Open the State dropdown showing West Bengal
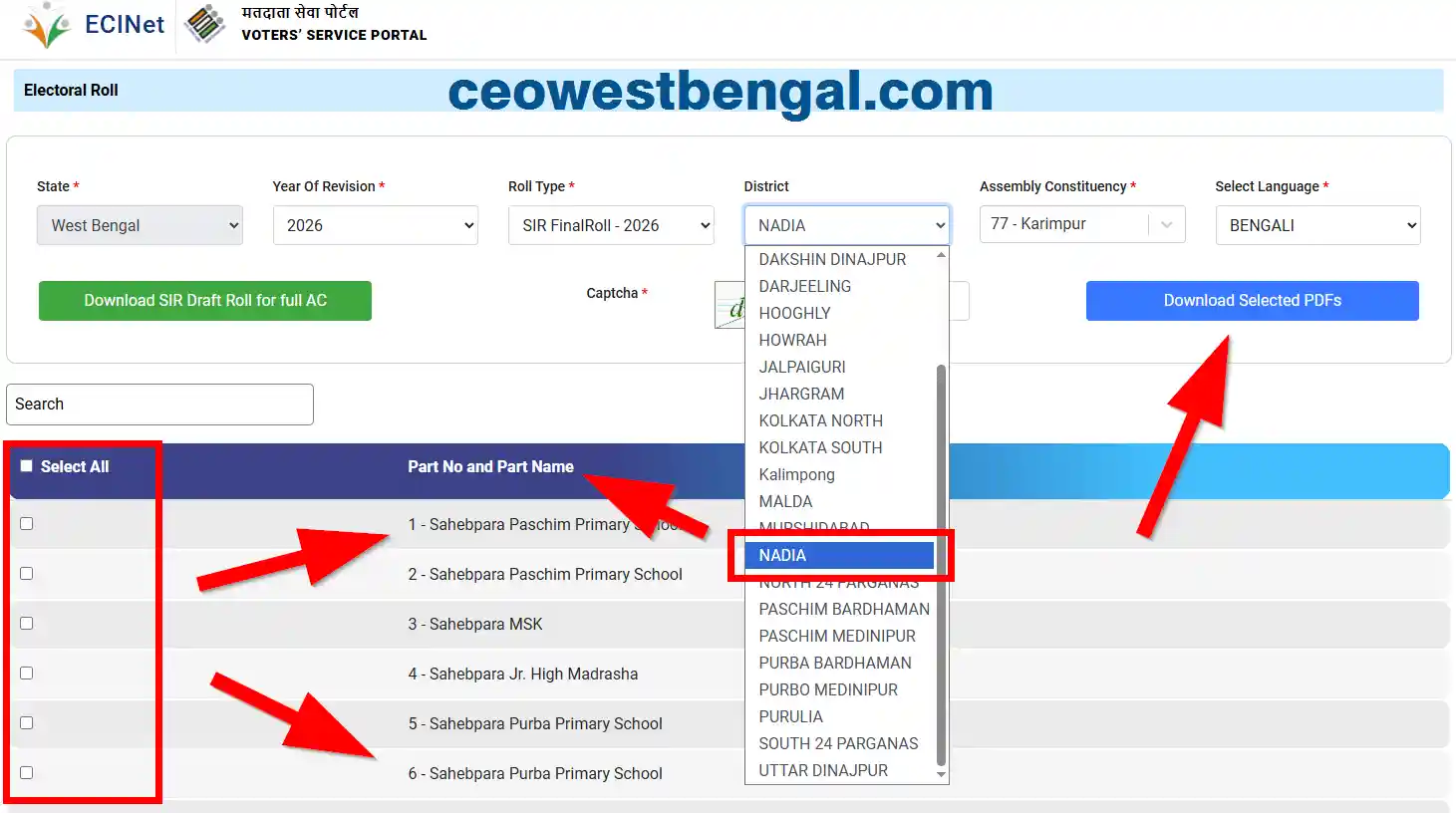The image size is (1456, 813). (140, 225)
